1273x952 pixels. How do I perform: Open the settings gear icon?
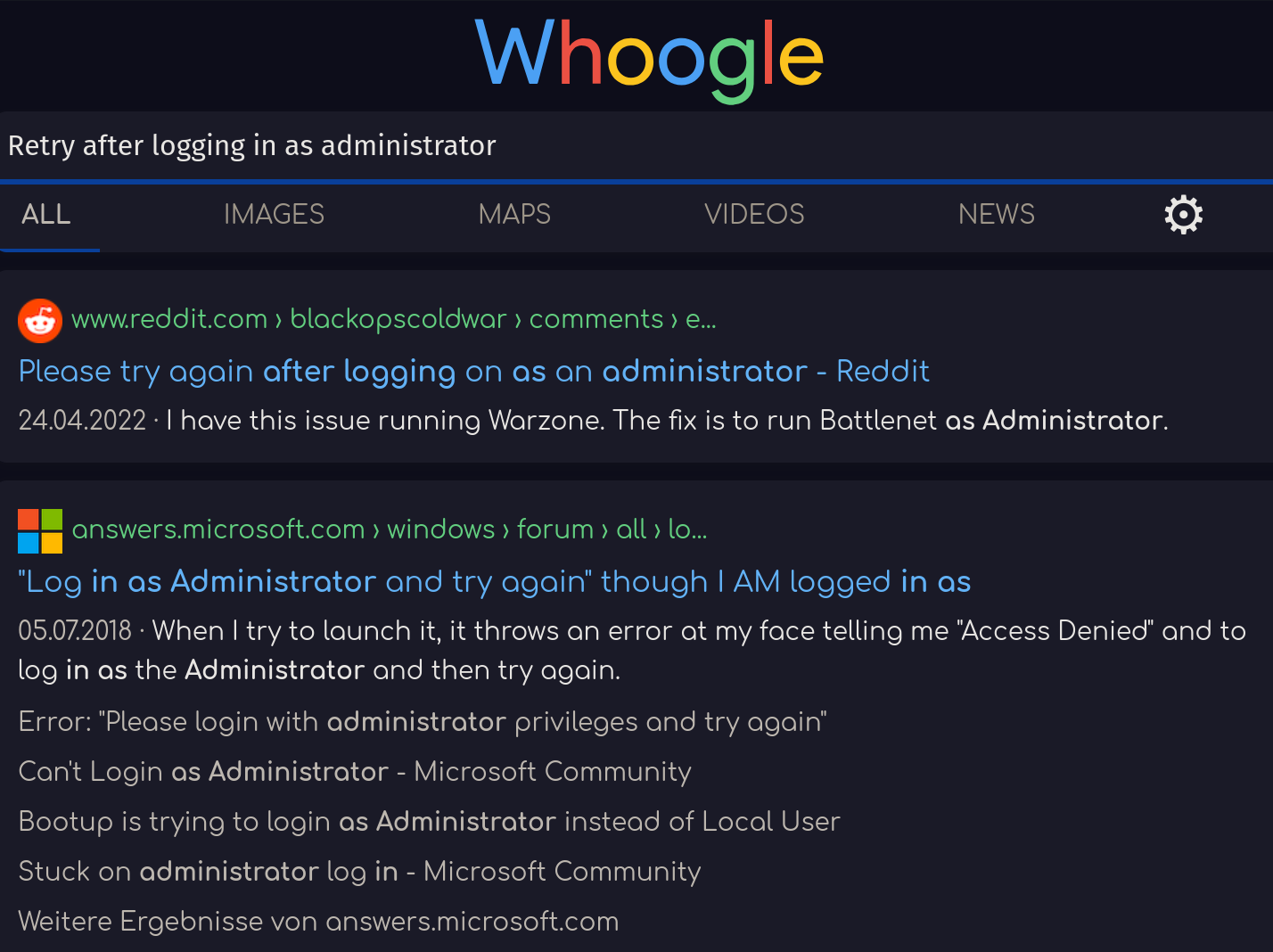1183,215
